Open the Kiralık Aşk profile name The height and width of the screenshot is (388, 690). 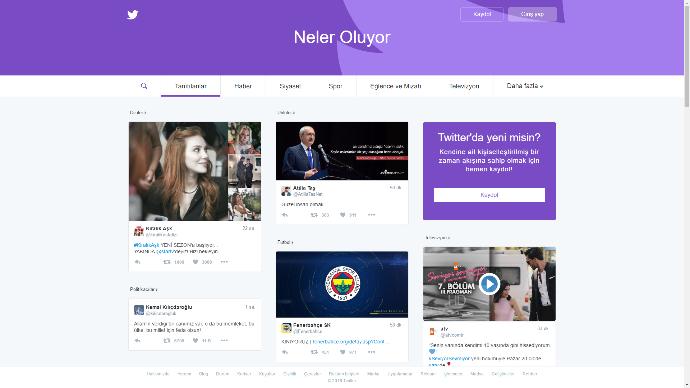(x=159, y=228)
